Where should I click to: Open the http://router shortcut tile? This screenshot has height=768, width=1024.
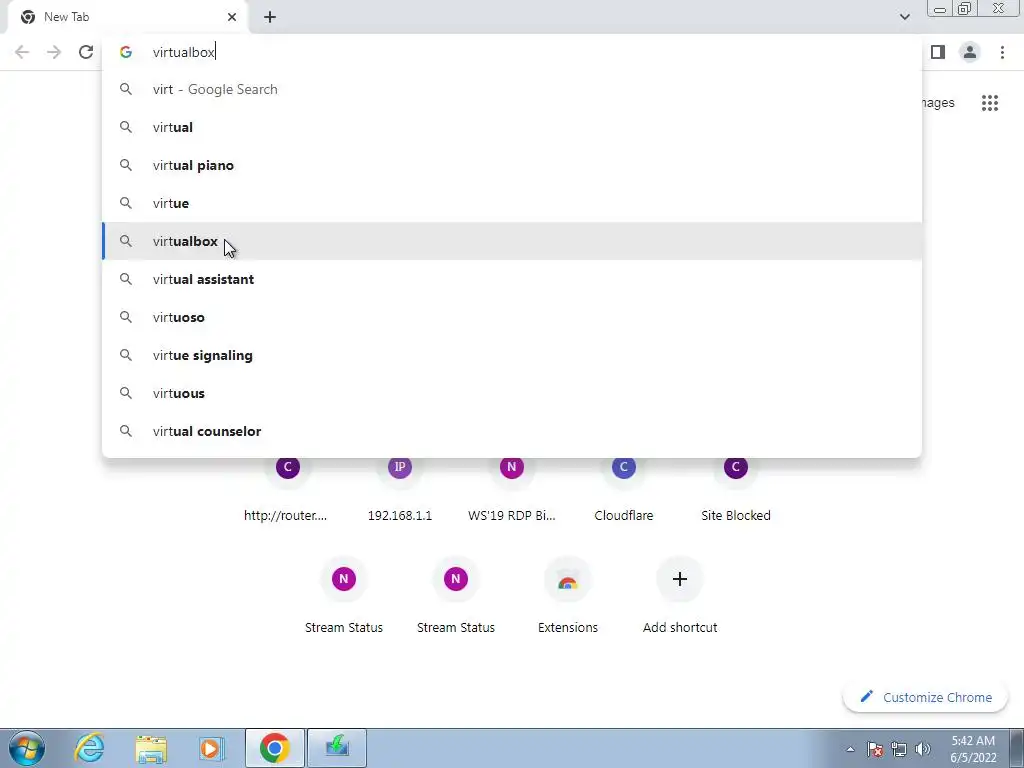287,490
